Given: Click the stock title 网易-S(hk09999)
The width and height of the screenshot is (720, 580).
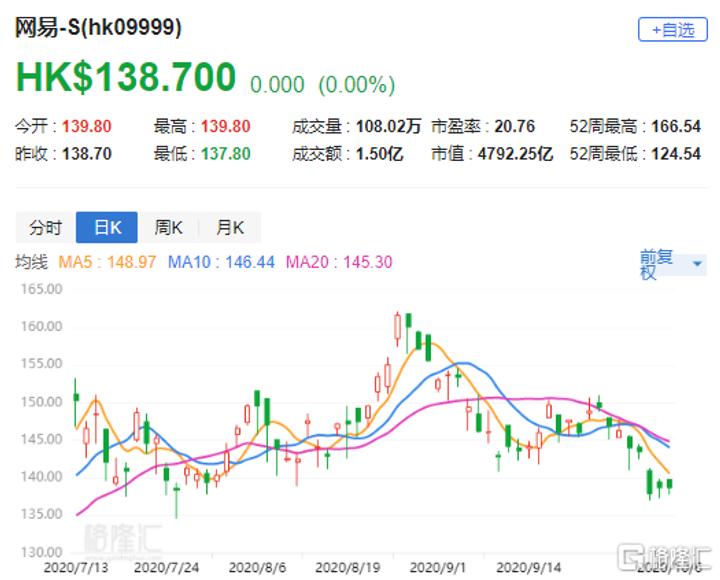Looking at the screenshot, I should point(98,27).
